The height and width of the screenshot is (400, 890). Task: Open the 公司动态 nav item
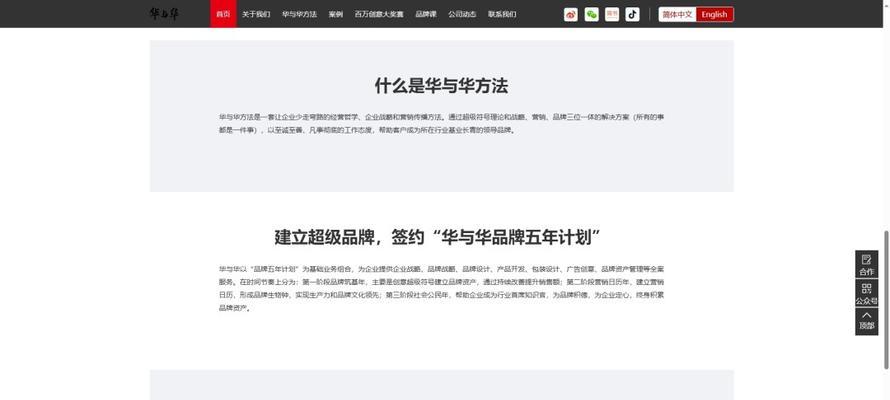[x=462, y=14]
